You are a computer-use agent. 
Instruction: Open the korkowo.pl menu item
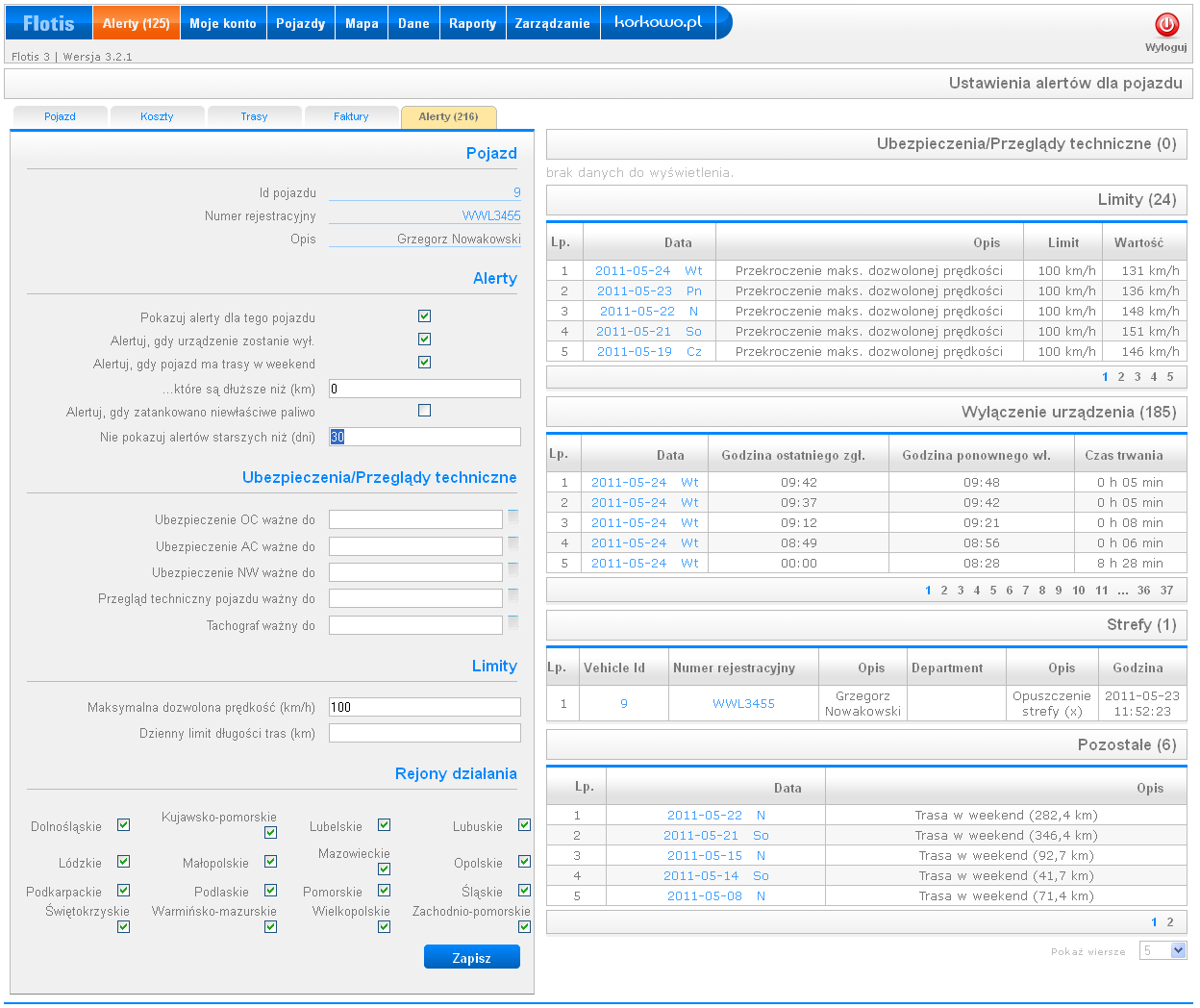coord(659,23)
